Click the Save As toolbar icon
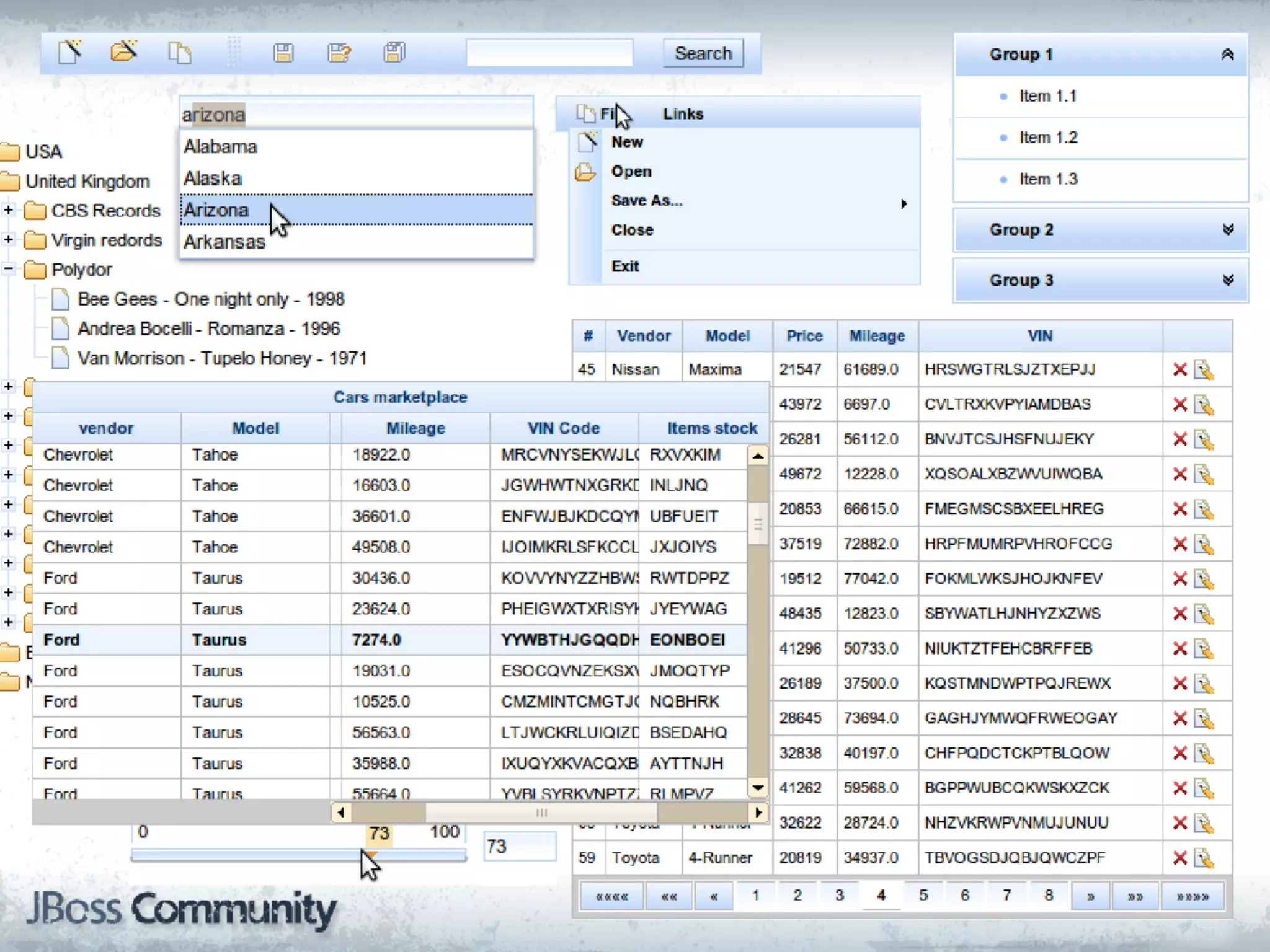1270x952 pixels. (339, 53)
